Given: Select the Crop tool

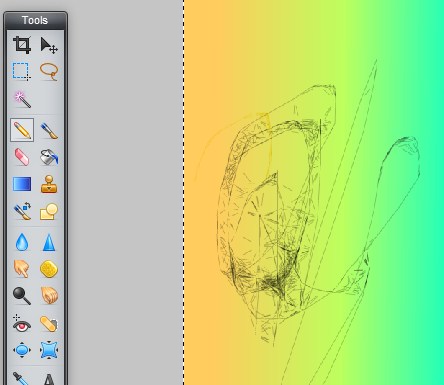Looking at the screenshot, I should tap(22, 45).
